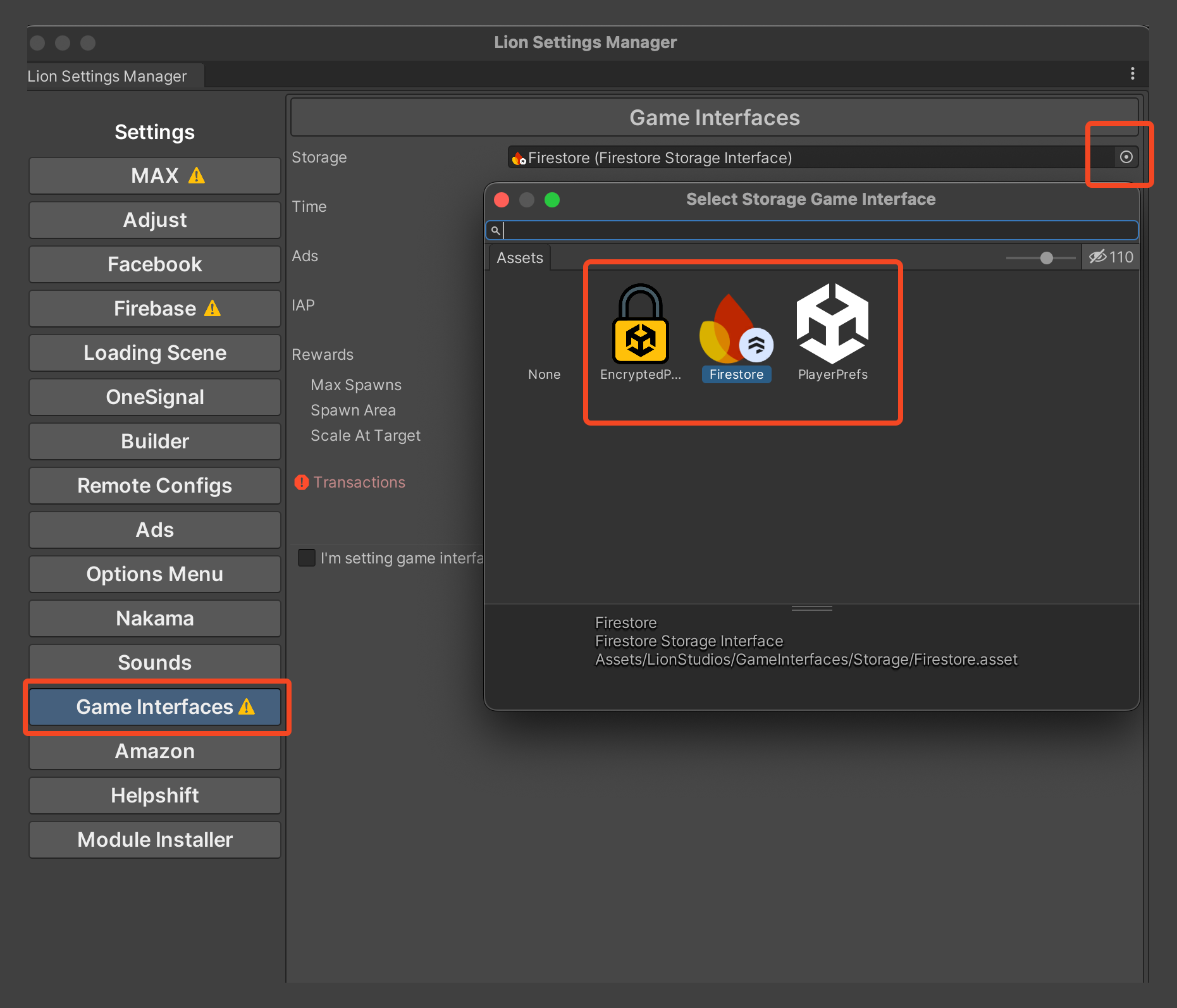The width and height of the screenshot is (1177, 1008).
Task: Adjust the asset icon size slider
Action: pos(1046,258)
